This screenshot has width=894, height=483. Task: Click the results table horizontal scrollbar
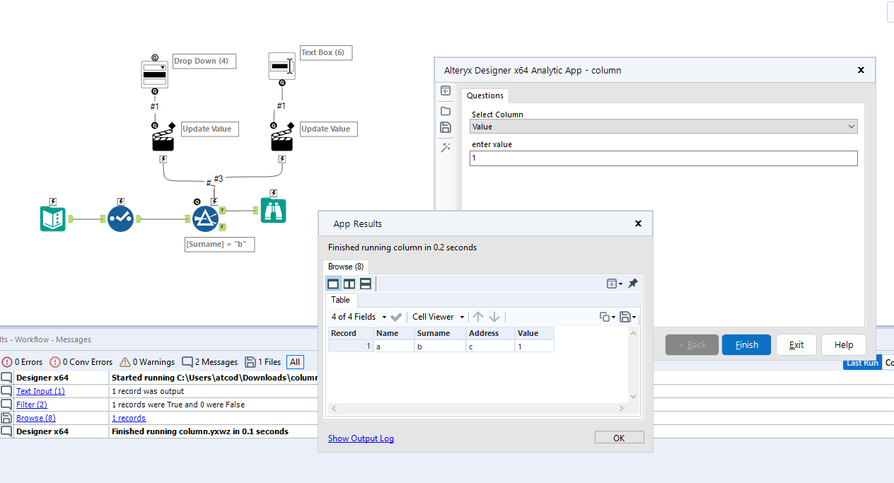click(x=478, y=408)
